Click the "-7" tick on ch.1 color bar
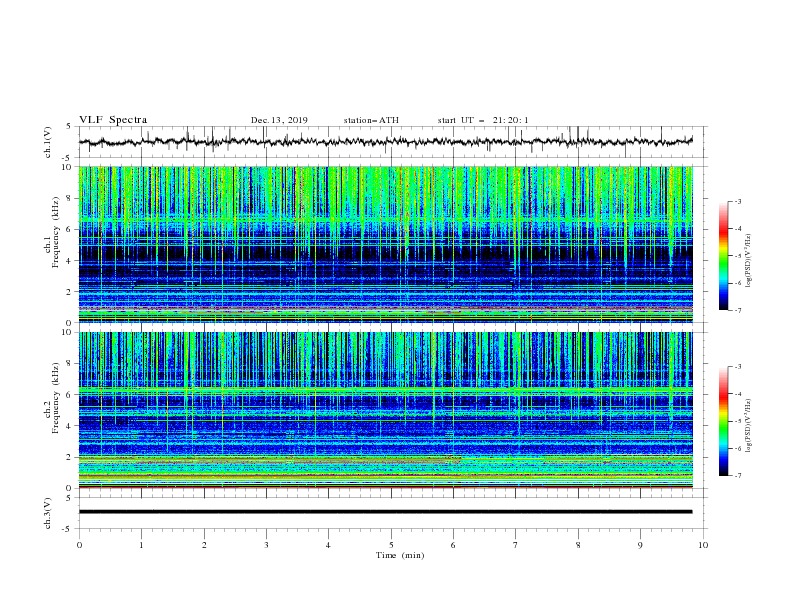 737,310
